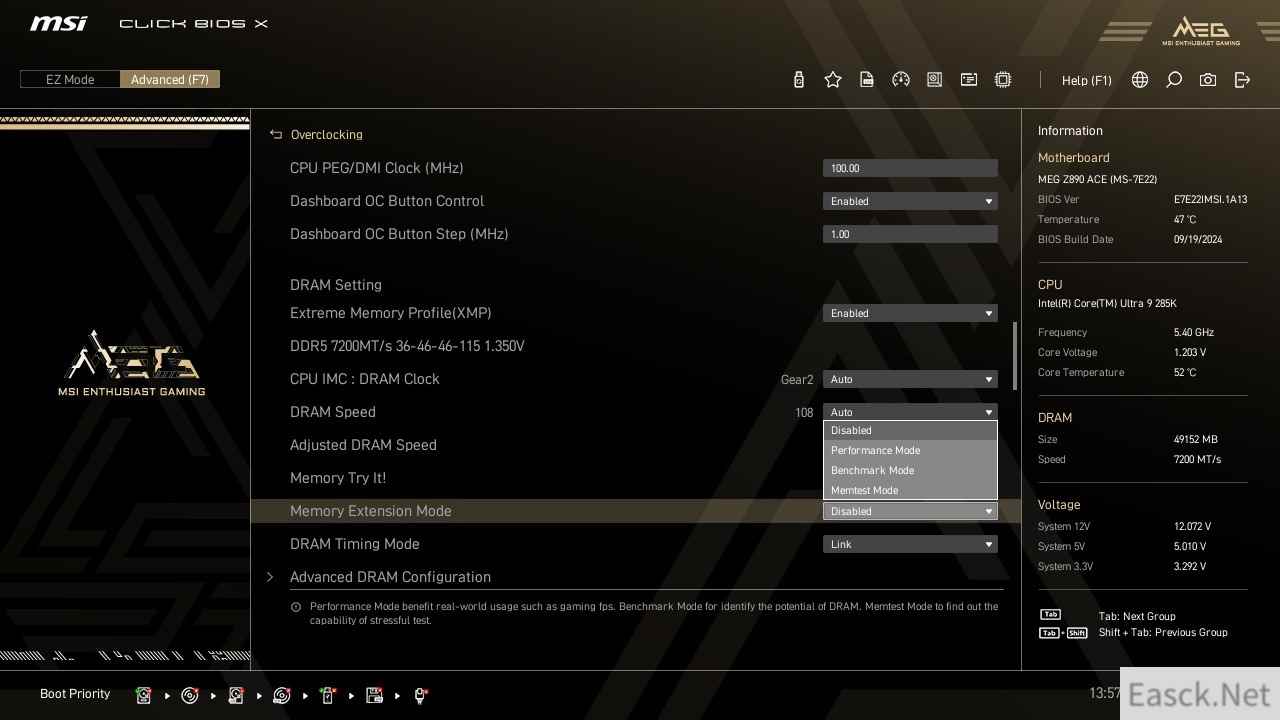Click the Memory Extension Mode label
1280x720 pixels.
pos(371,511)
